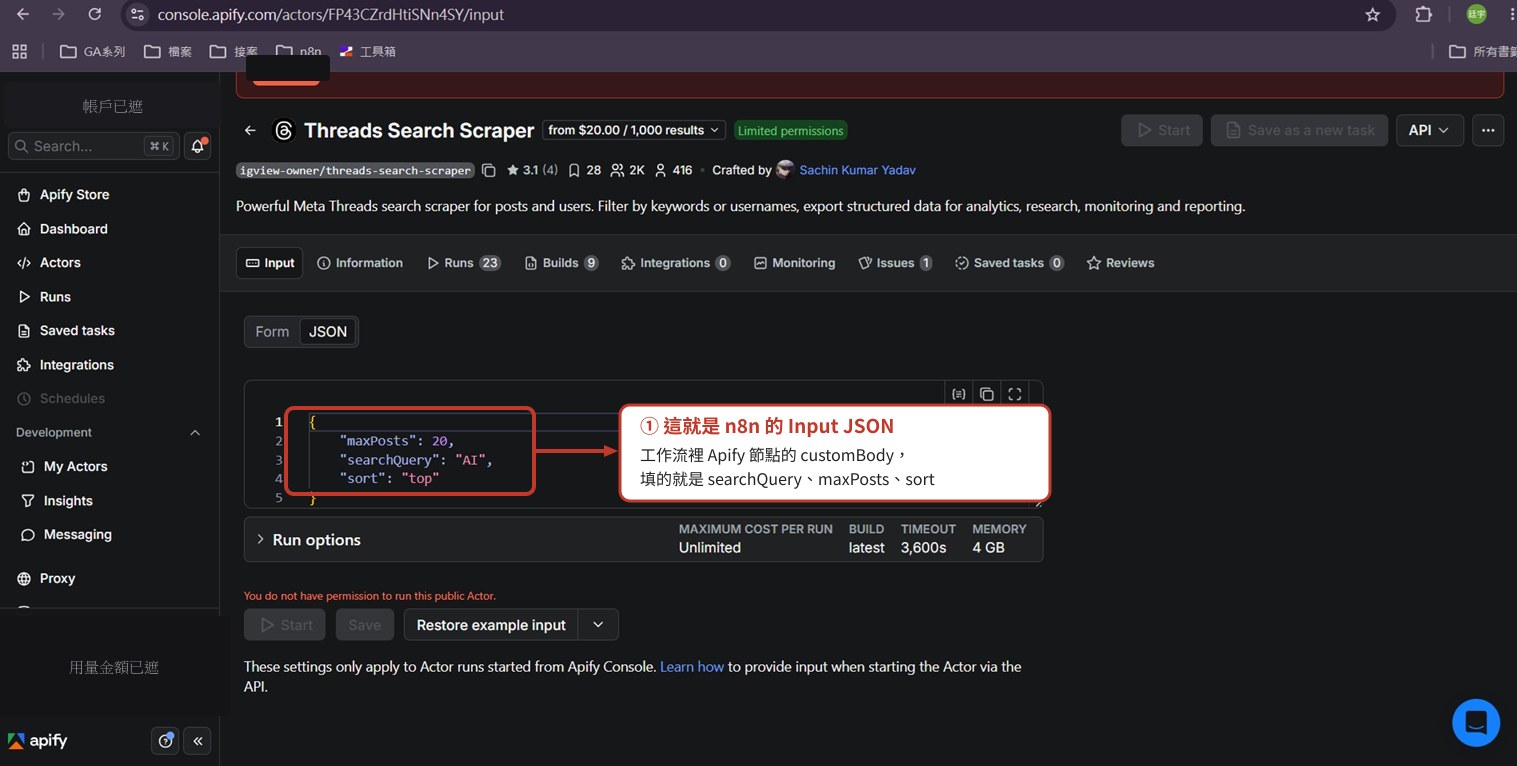This screenshot has height=766, width=1517.
Task: Select the Saved tasks 0 tab
Action: tap(1009, 263)
